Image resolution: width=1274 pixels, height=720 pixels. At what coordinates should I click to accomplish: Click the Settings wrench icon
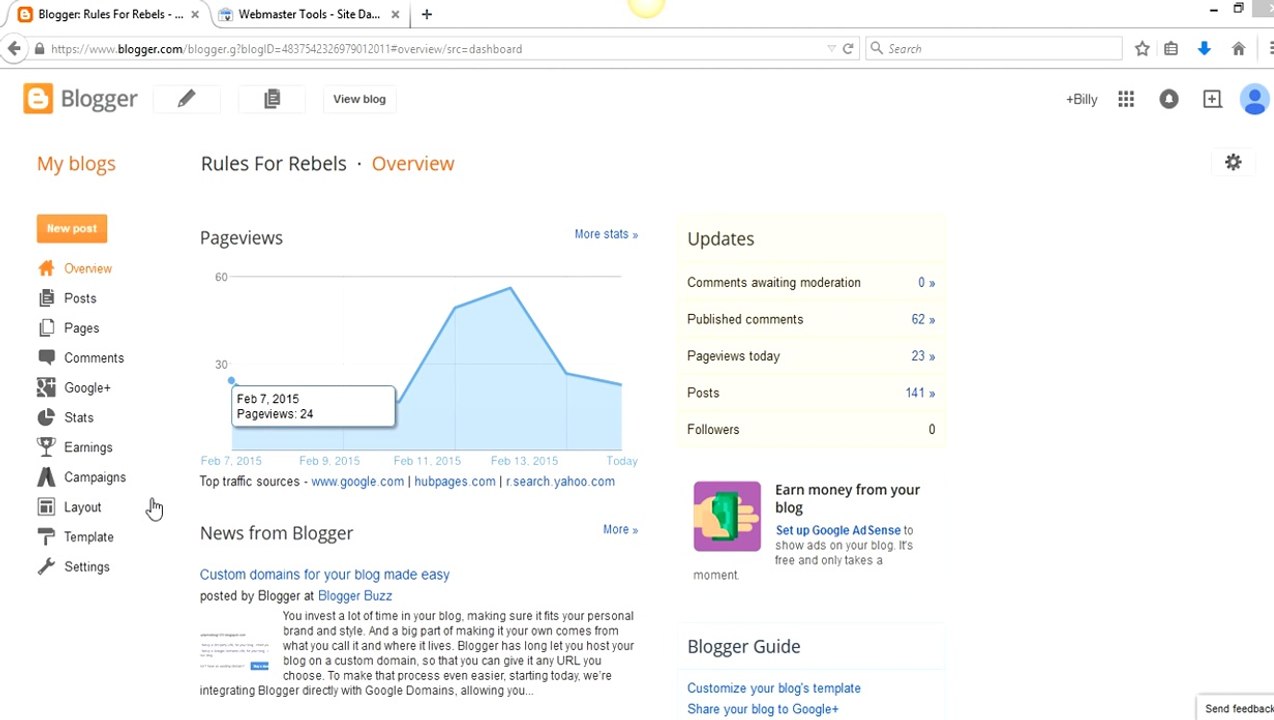pos(46,566)
